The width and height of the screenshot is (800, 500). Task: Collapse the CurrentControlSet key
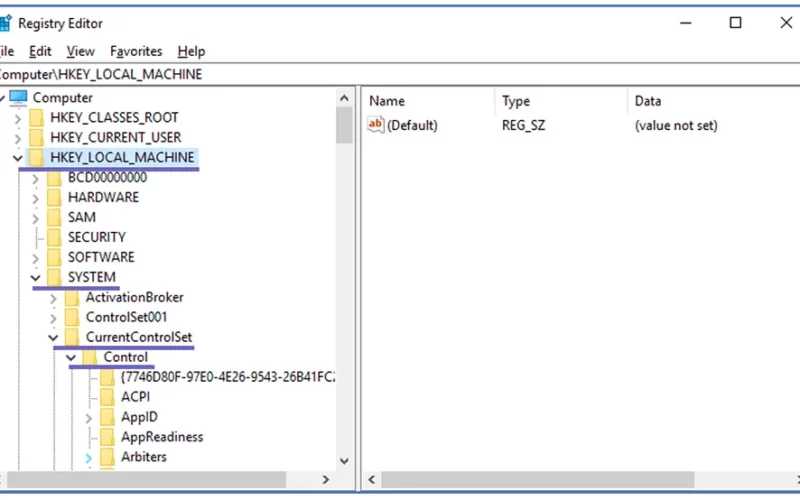(53, 337)
